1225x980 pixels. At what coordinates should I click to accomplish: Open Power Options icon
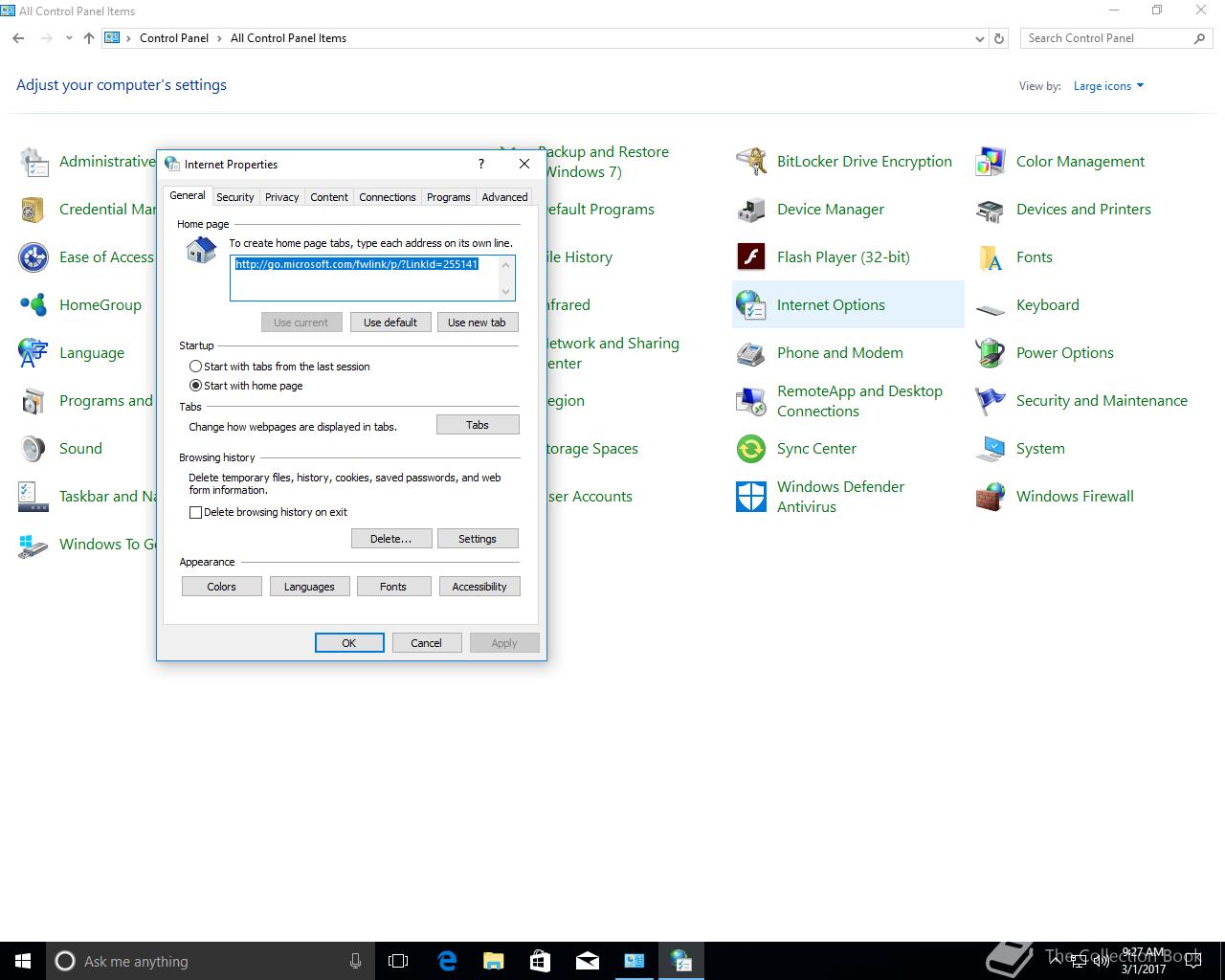(x=991, y=353)
